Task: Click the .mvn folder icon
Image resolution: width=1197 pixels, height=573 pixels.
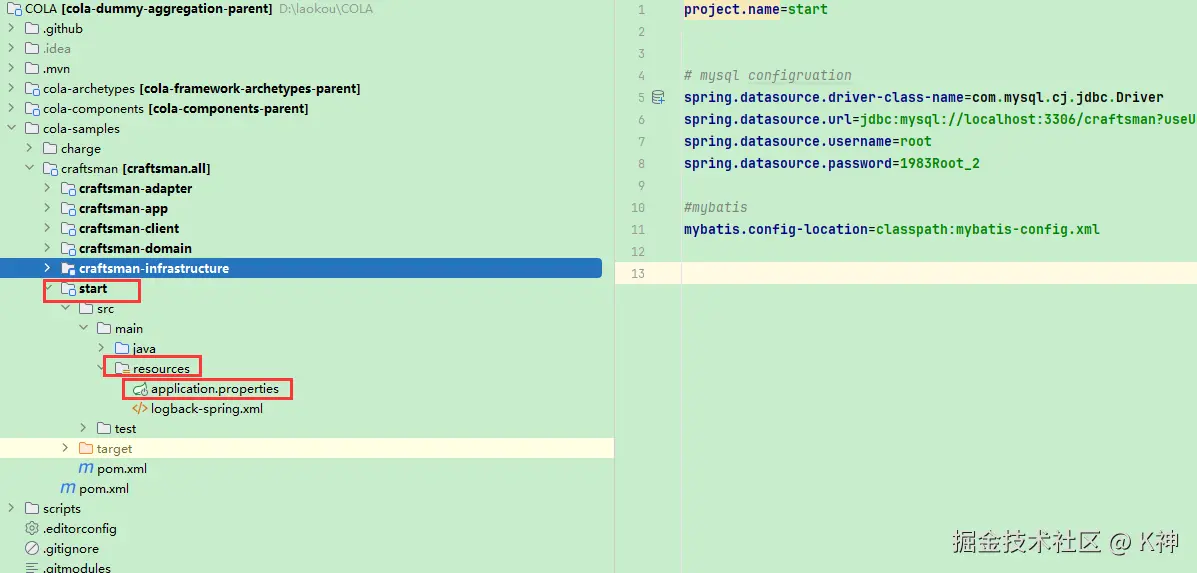Action: pyautogui.click(x=31, y=69)
